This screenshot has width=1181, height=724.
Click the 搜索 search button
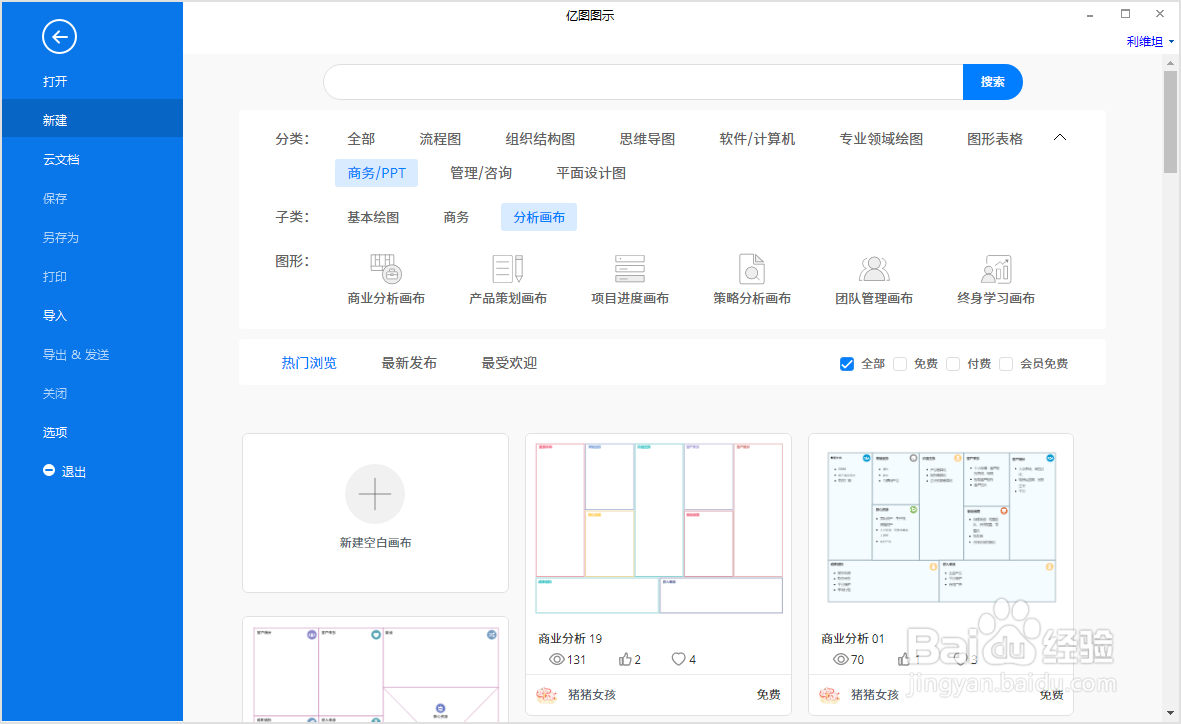[x=992, y=81]
